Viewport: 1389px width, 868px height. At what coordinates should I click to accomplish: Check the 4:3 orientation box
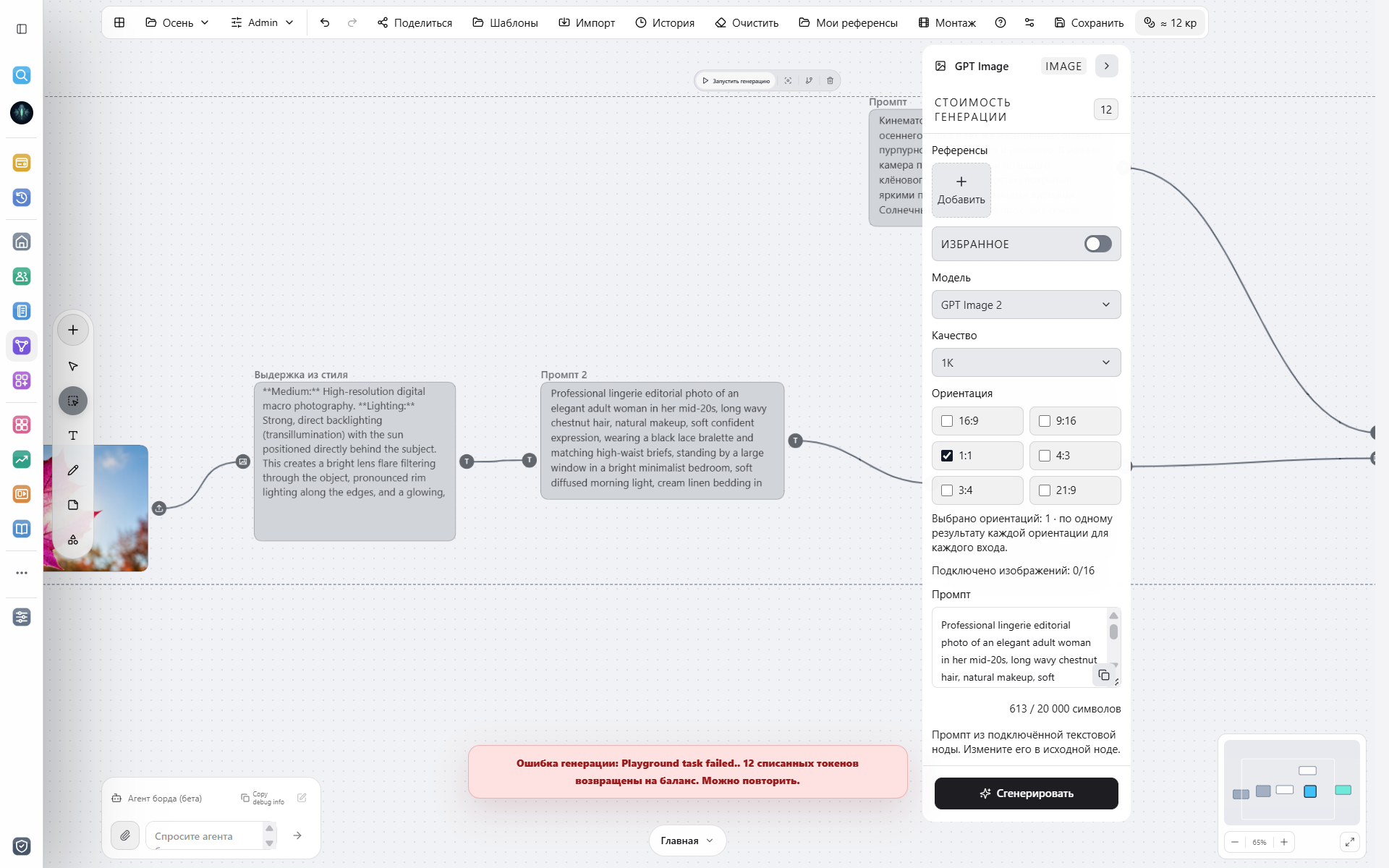coord(1045,456)
